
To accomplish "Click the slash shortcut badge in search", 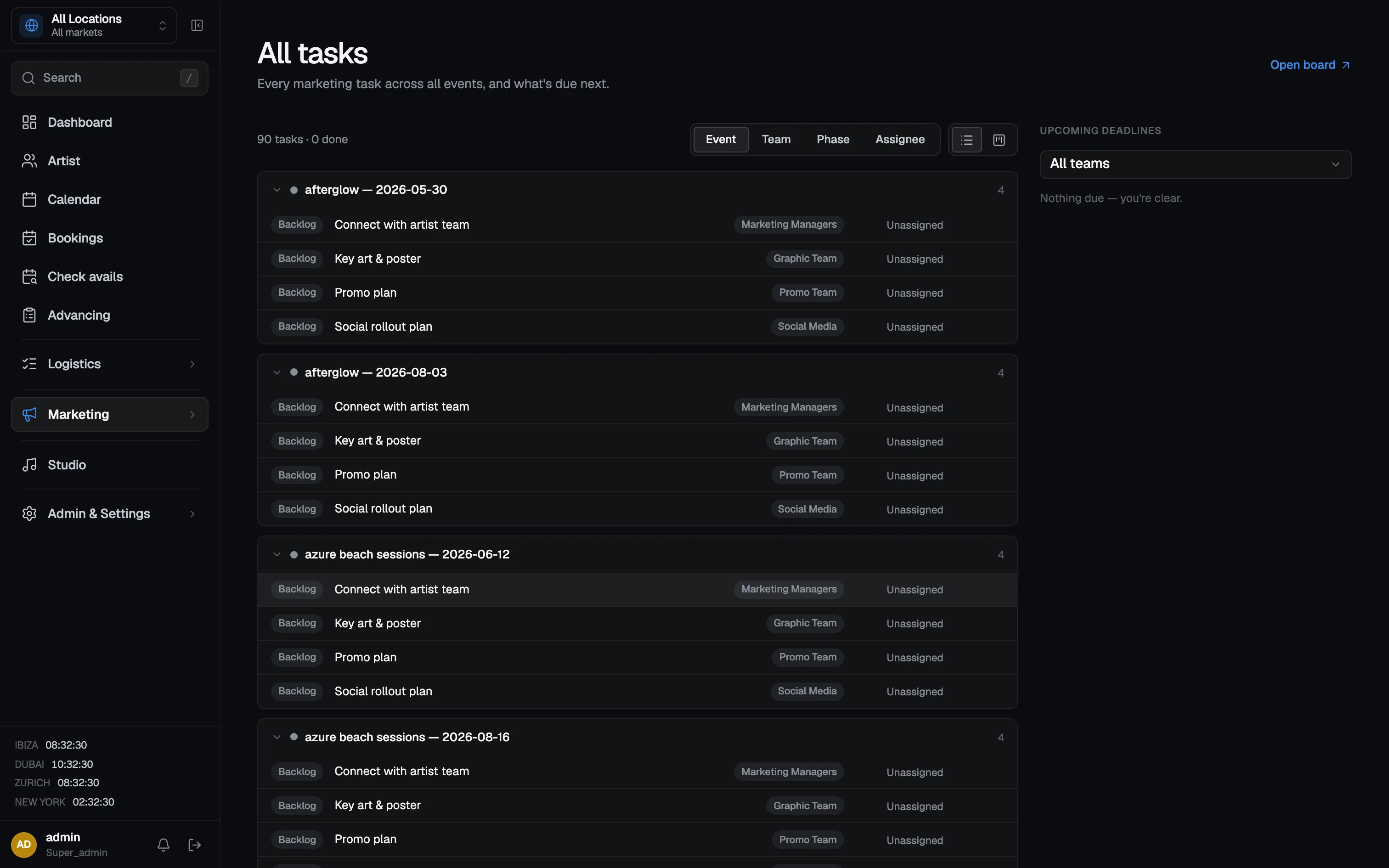I will [189, 78].
